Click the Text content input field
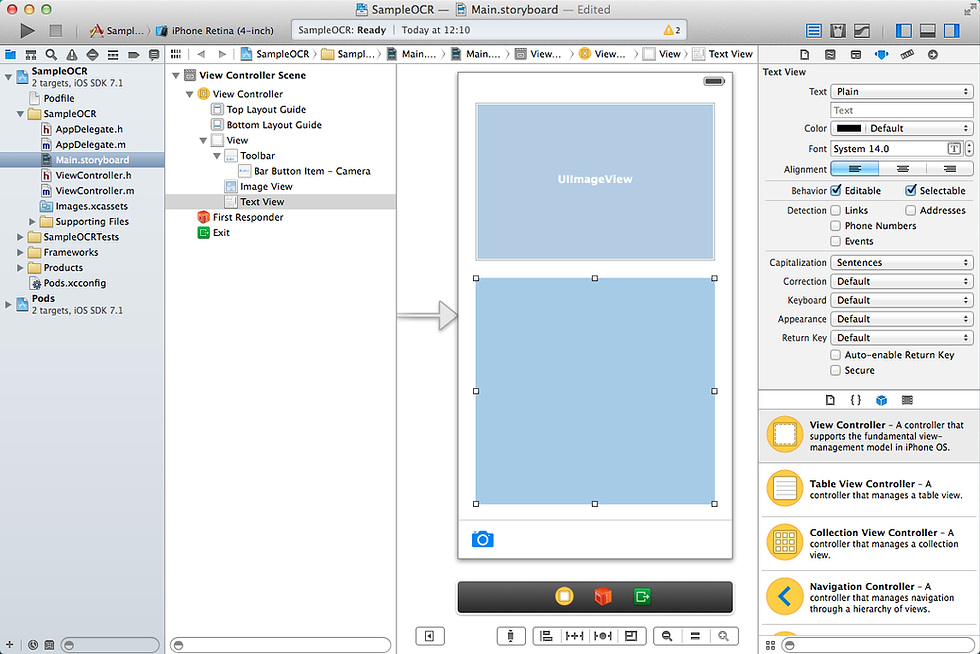980x654 pixels. coord(902,110)
